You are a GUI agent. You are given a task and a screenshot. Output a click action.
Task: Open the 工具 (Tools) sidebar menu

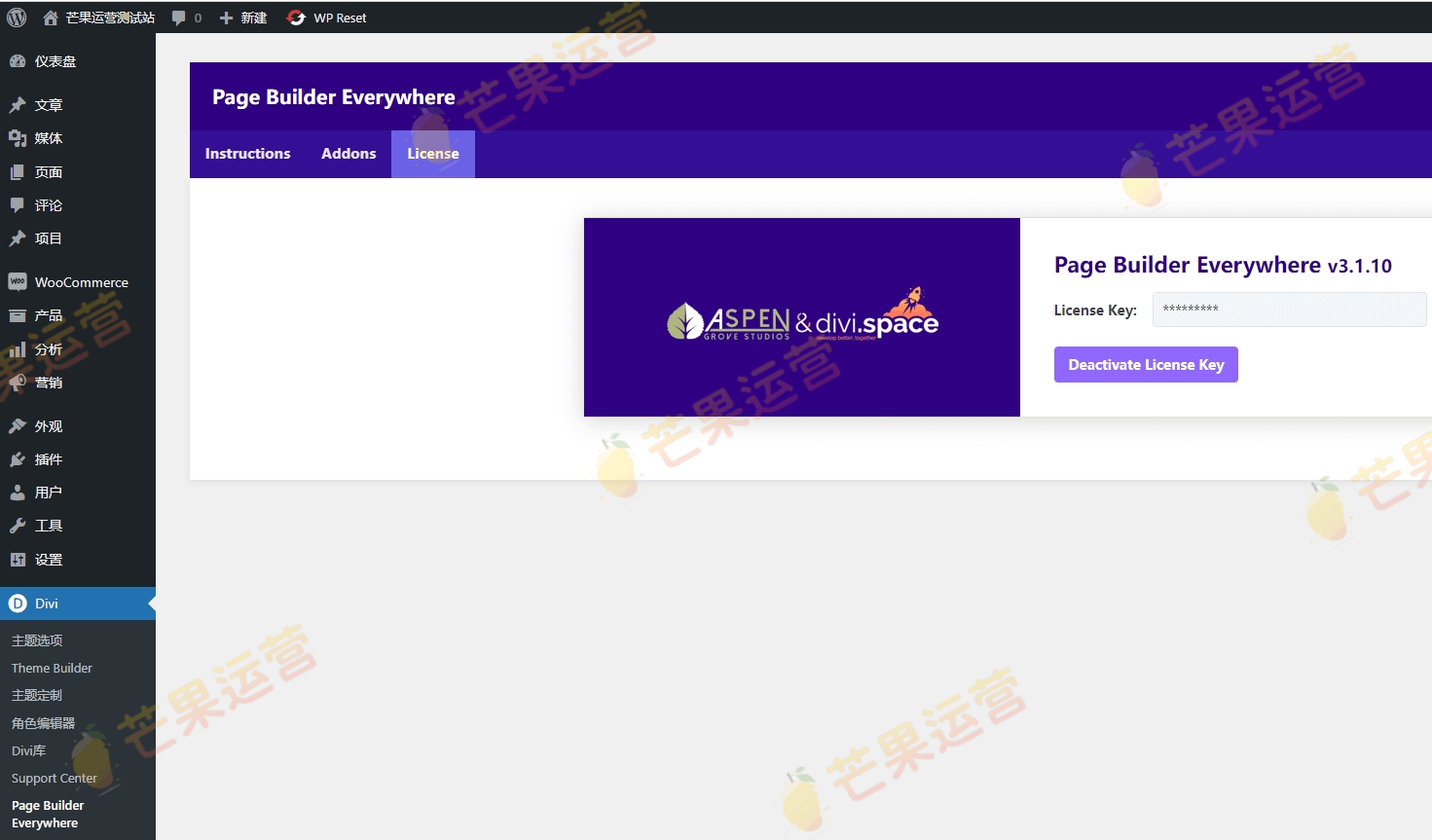click(44, 525)
